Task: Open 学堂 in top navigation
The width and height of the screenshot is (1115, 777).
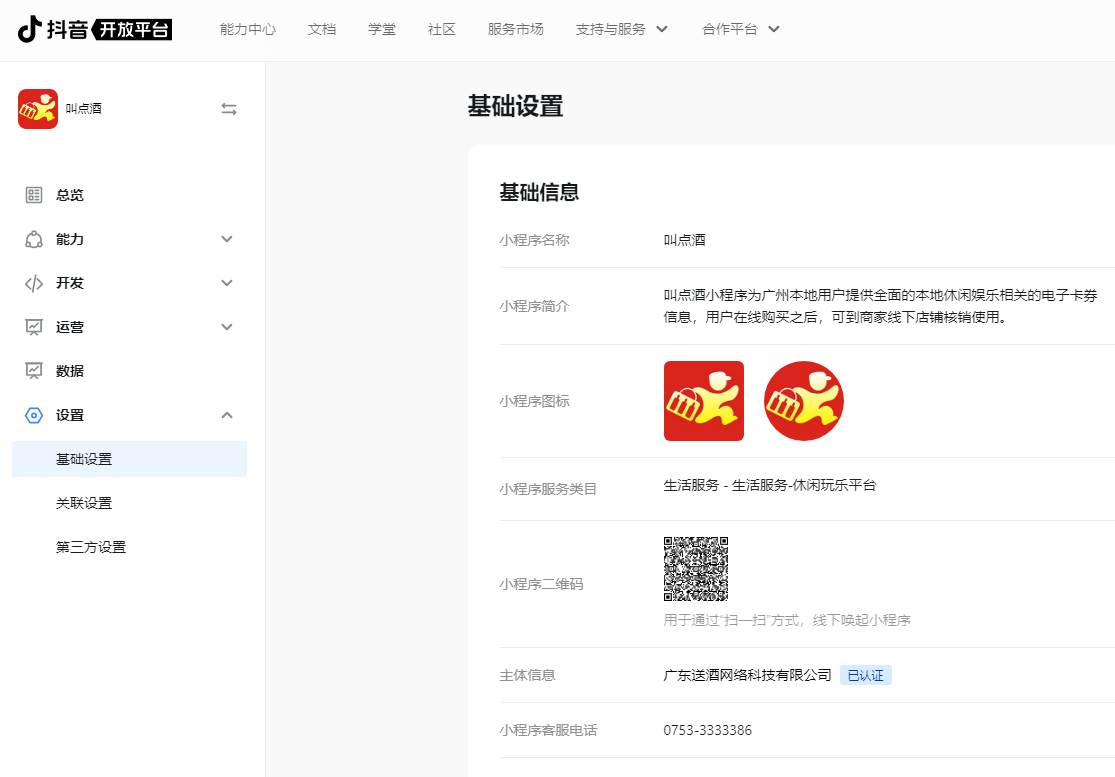Action: click(382, 29)
